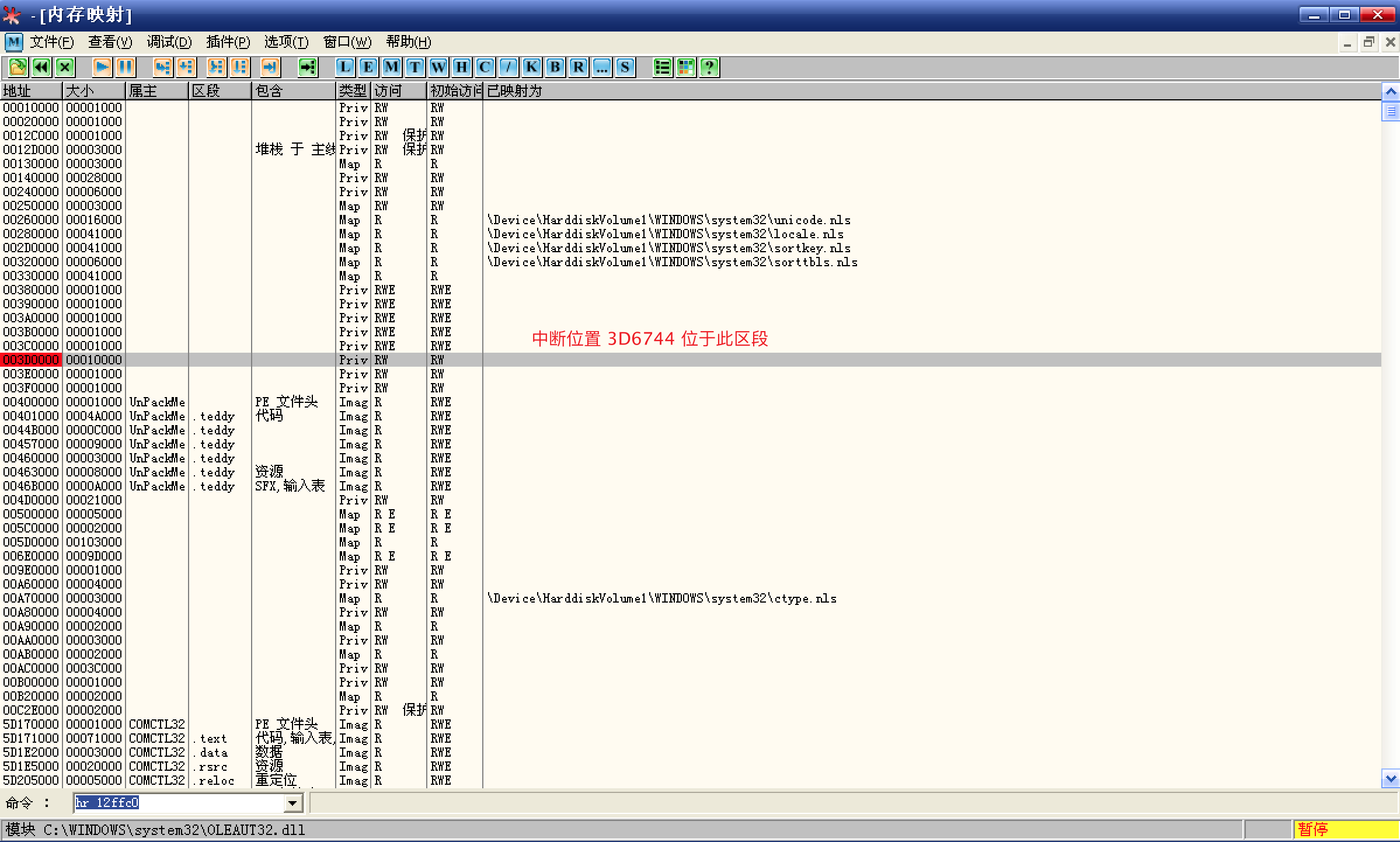The width and height of the screenshot is (1400, 842).
Task: Open Executable modules (E) icon
Action: coord(368,67)
